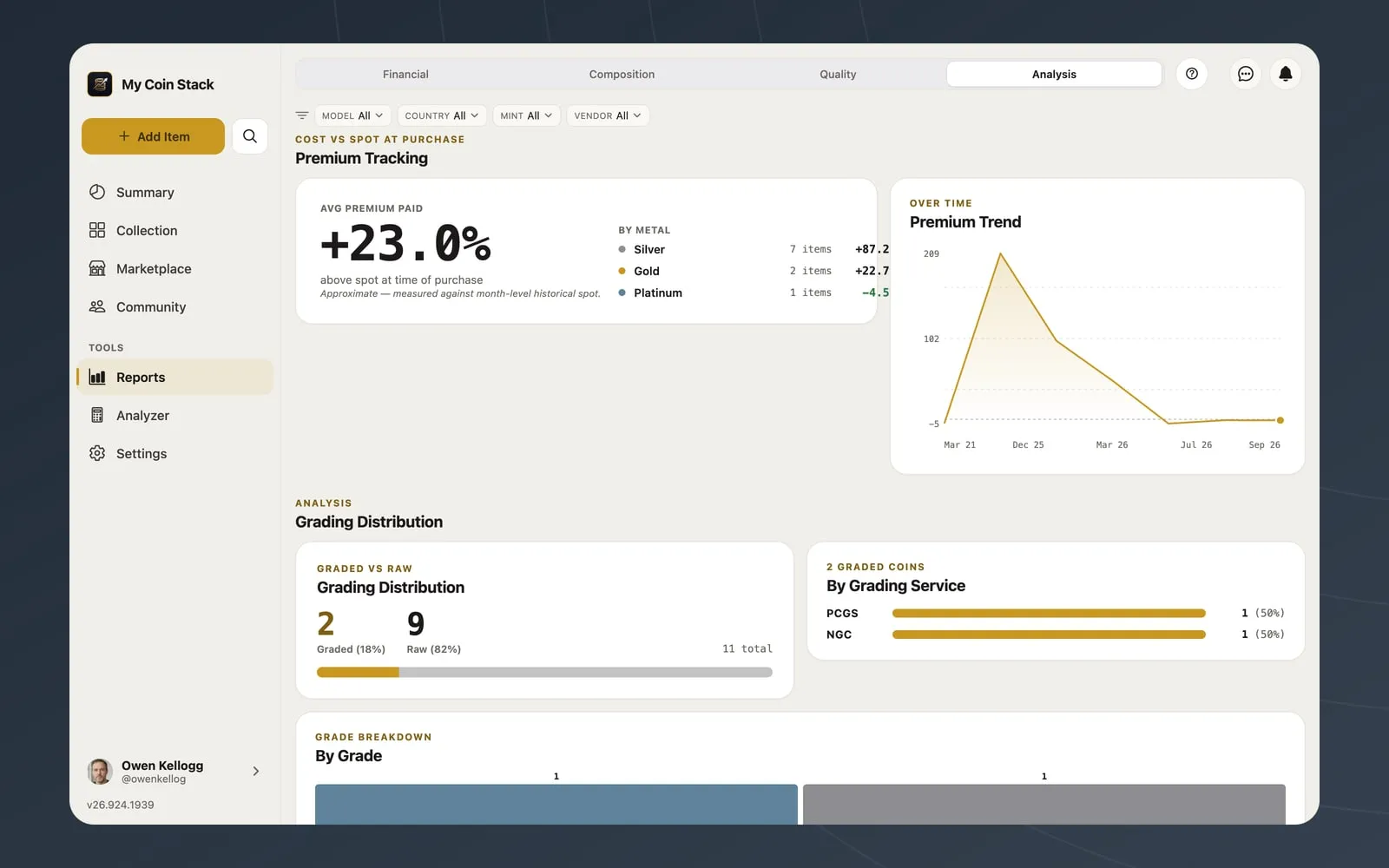
Task: Click the Sep 26 endpoint on Premium Trend
Action: (x=1280, y=420)
